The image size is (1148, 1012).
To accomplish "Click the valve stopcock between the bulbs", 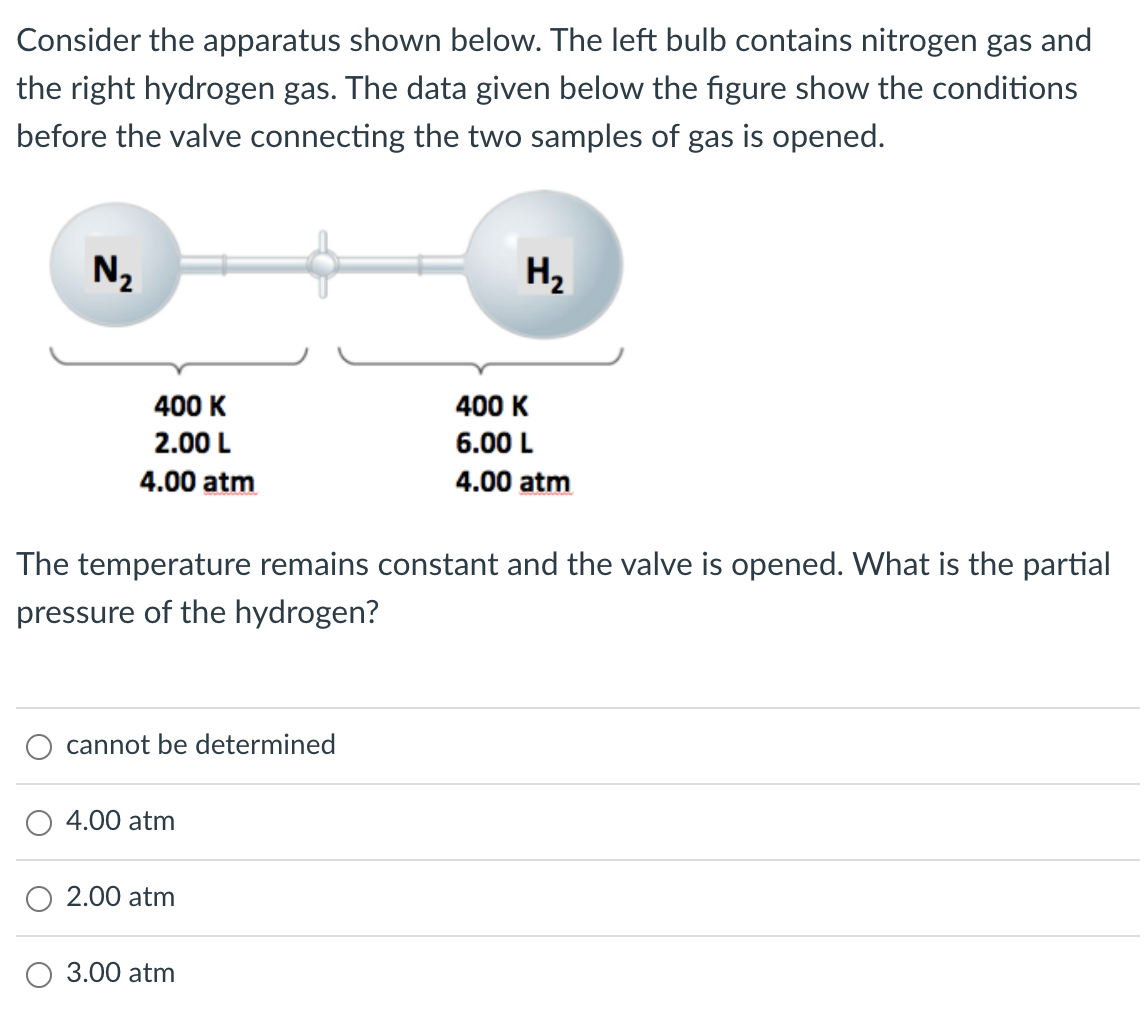I will [x=322, y=264].
